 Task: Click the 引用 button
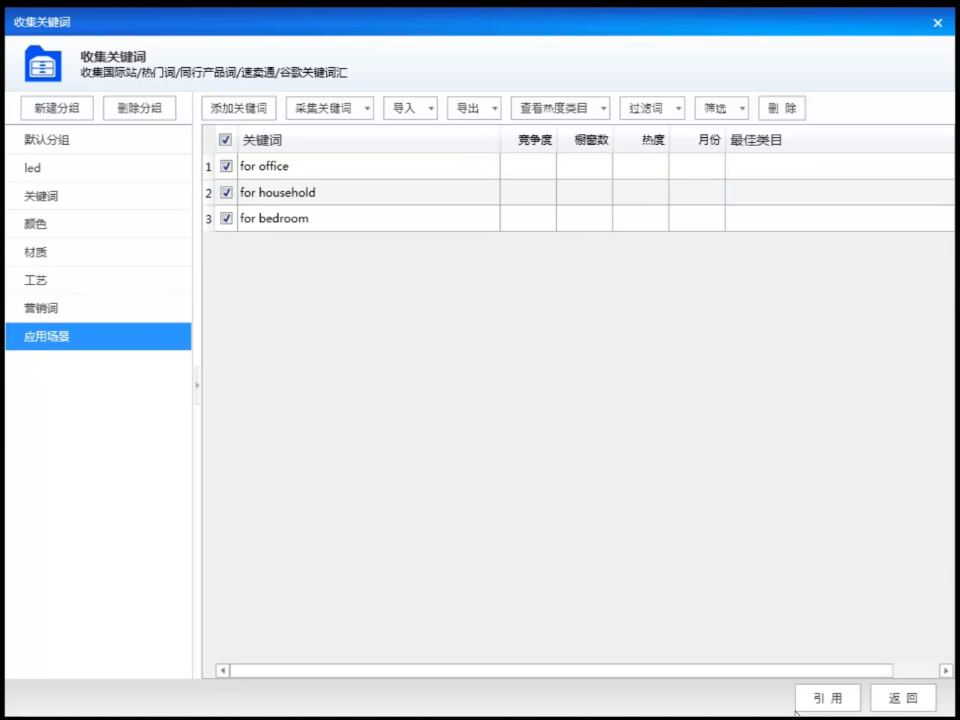tap(828, 698)
